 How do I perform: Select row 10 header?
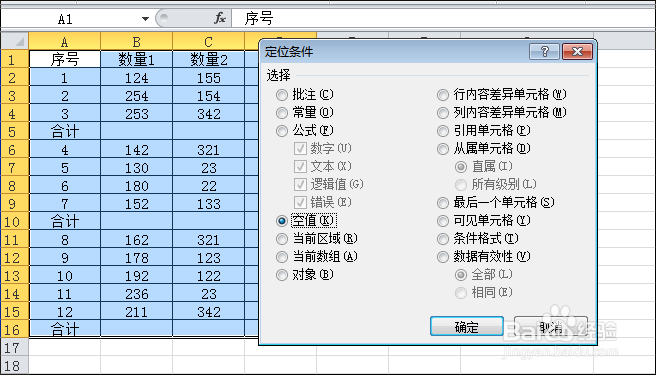click(15, 221)
